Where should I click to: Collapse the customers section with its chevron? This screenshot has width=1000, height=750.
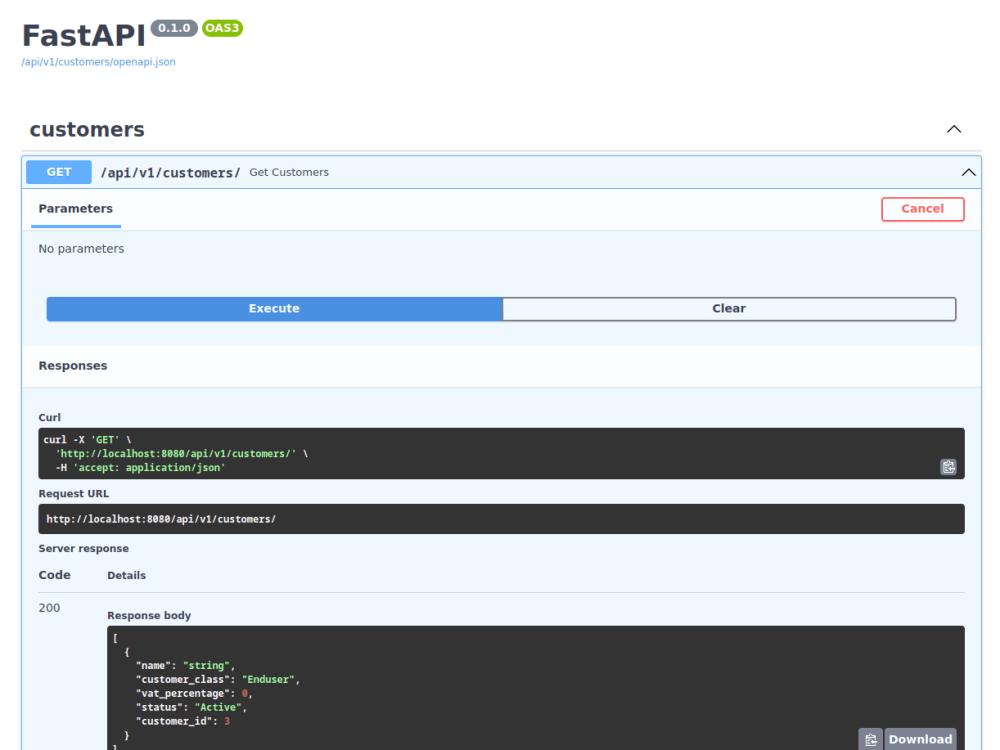pyautogui.click(x=953, y=129)
